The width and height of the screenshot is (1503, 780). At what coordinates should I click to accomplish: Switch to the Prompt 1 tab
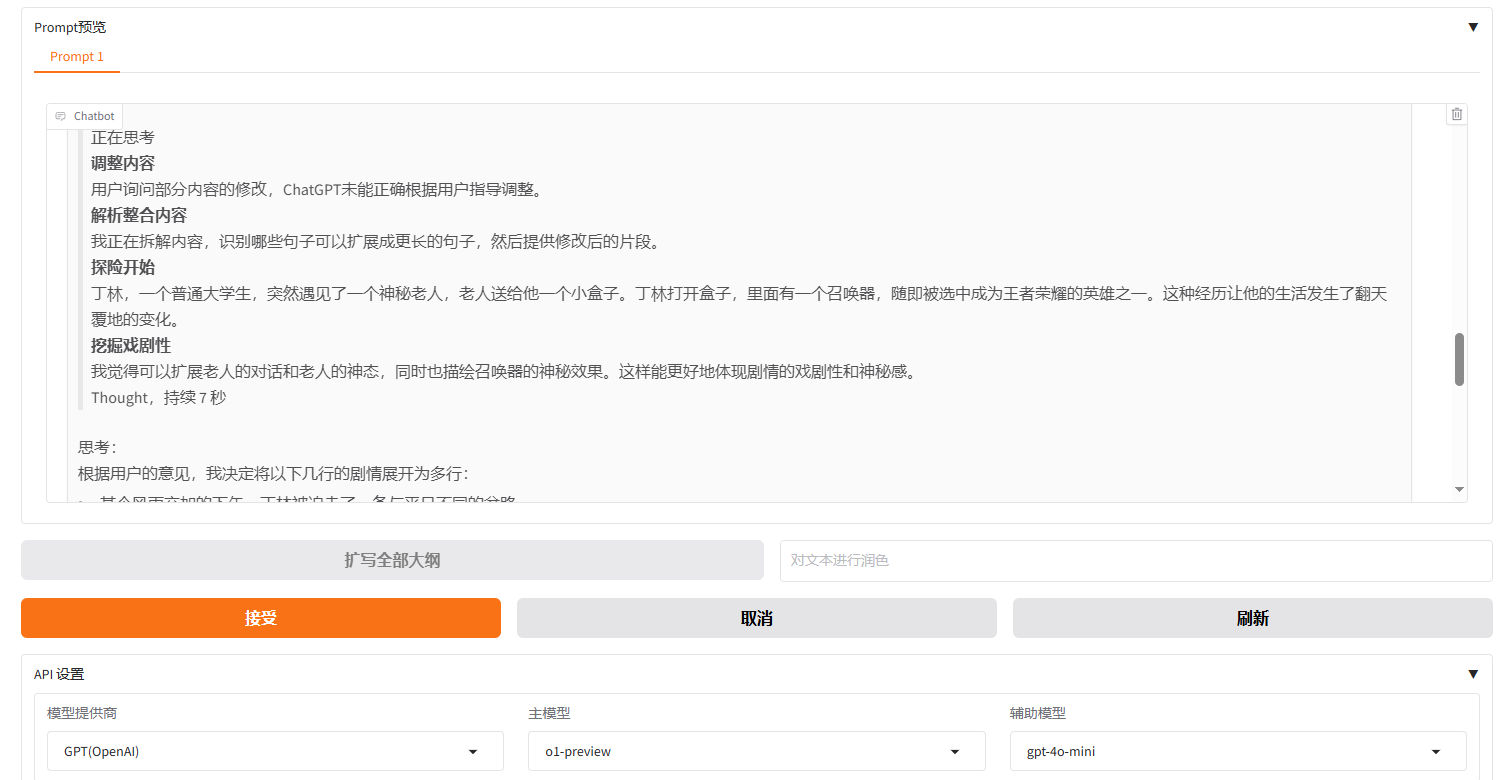(77, 57)
